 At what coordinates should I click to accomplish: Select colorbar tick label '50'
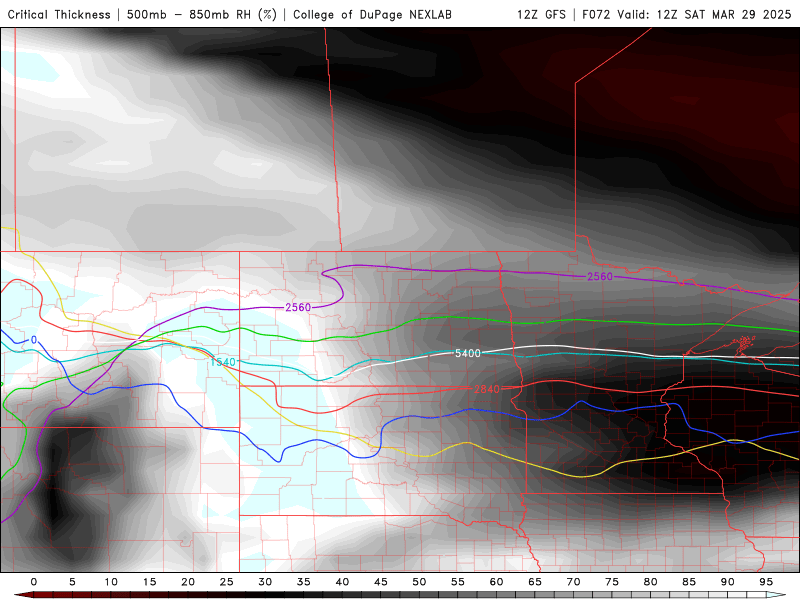[x=419, y=582]
